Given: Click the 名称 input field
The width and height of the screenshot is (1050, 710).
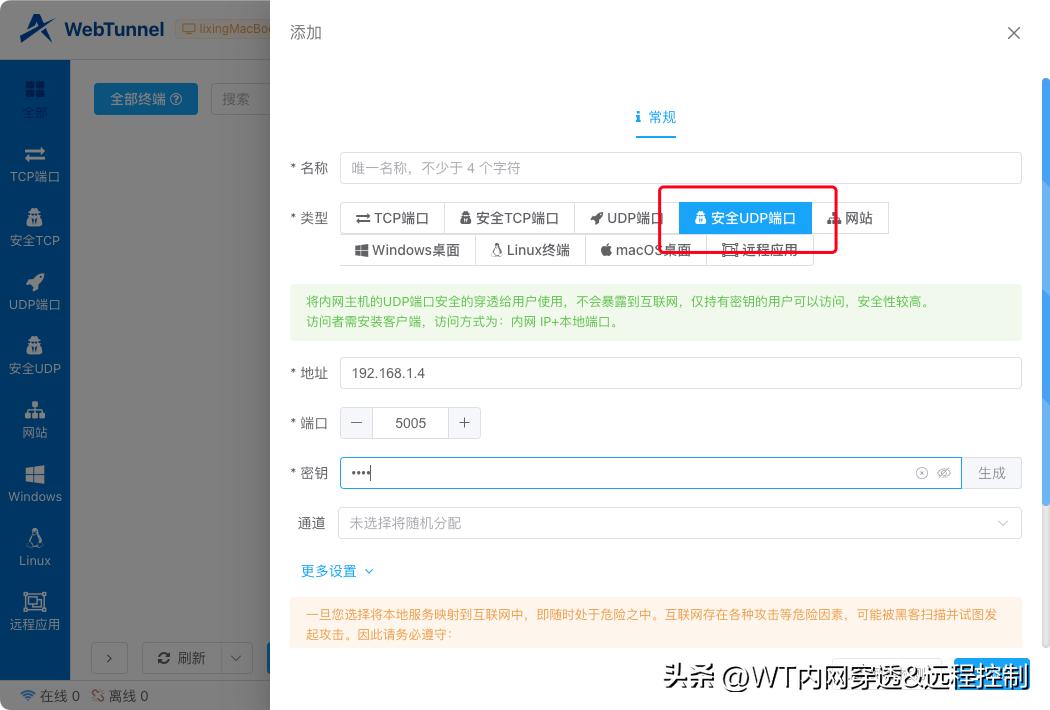Looking at the screenshot, I should point(680,167).
